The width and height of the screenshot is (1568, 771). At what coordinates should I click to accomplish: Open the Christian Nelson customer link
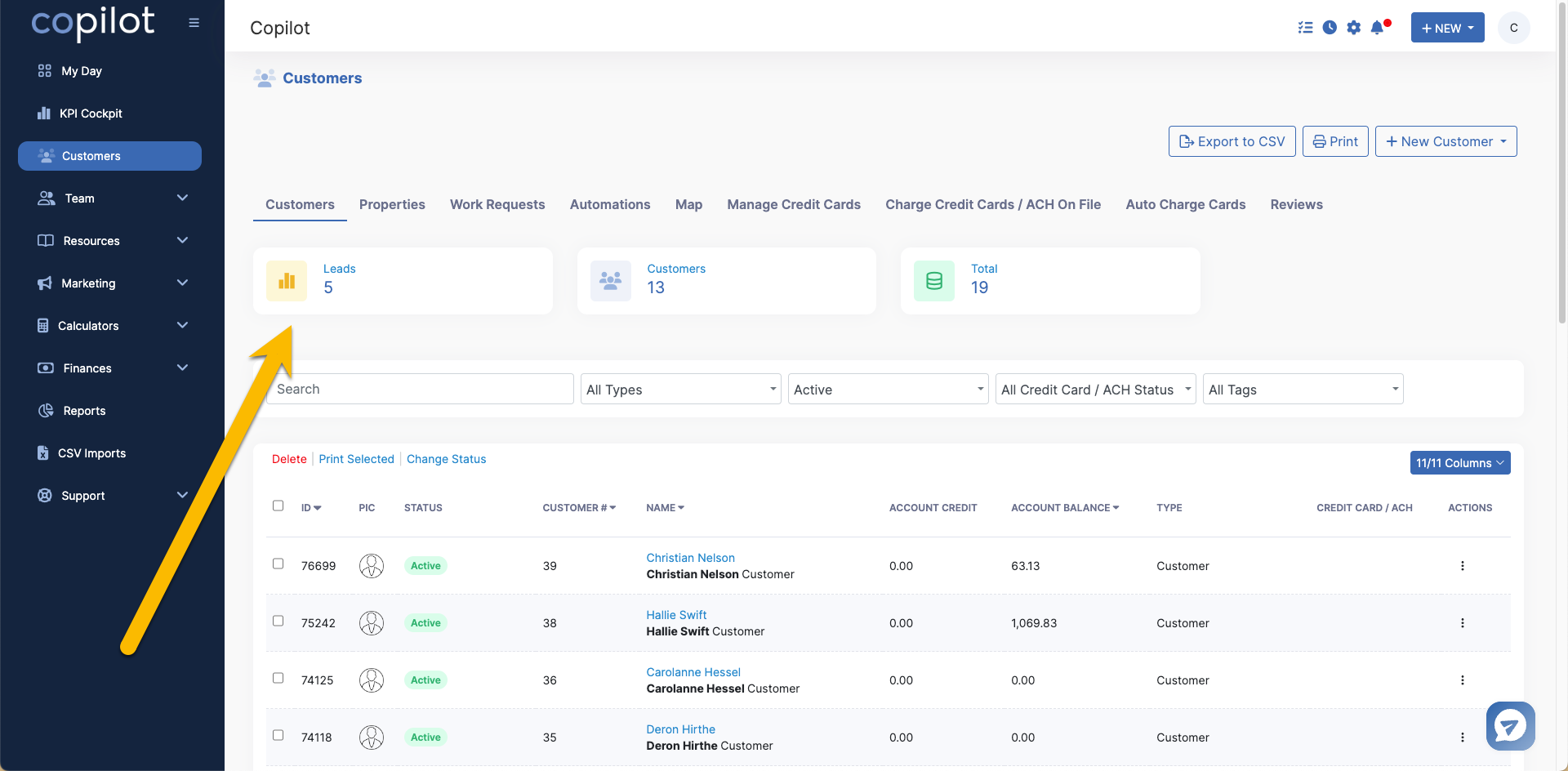click(x=690, y=558)
